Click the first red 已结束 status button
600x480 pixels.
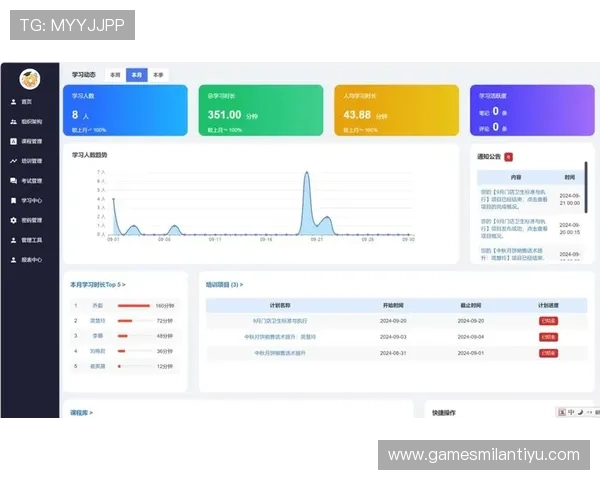click(x=548, y=321)
